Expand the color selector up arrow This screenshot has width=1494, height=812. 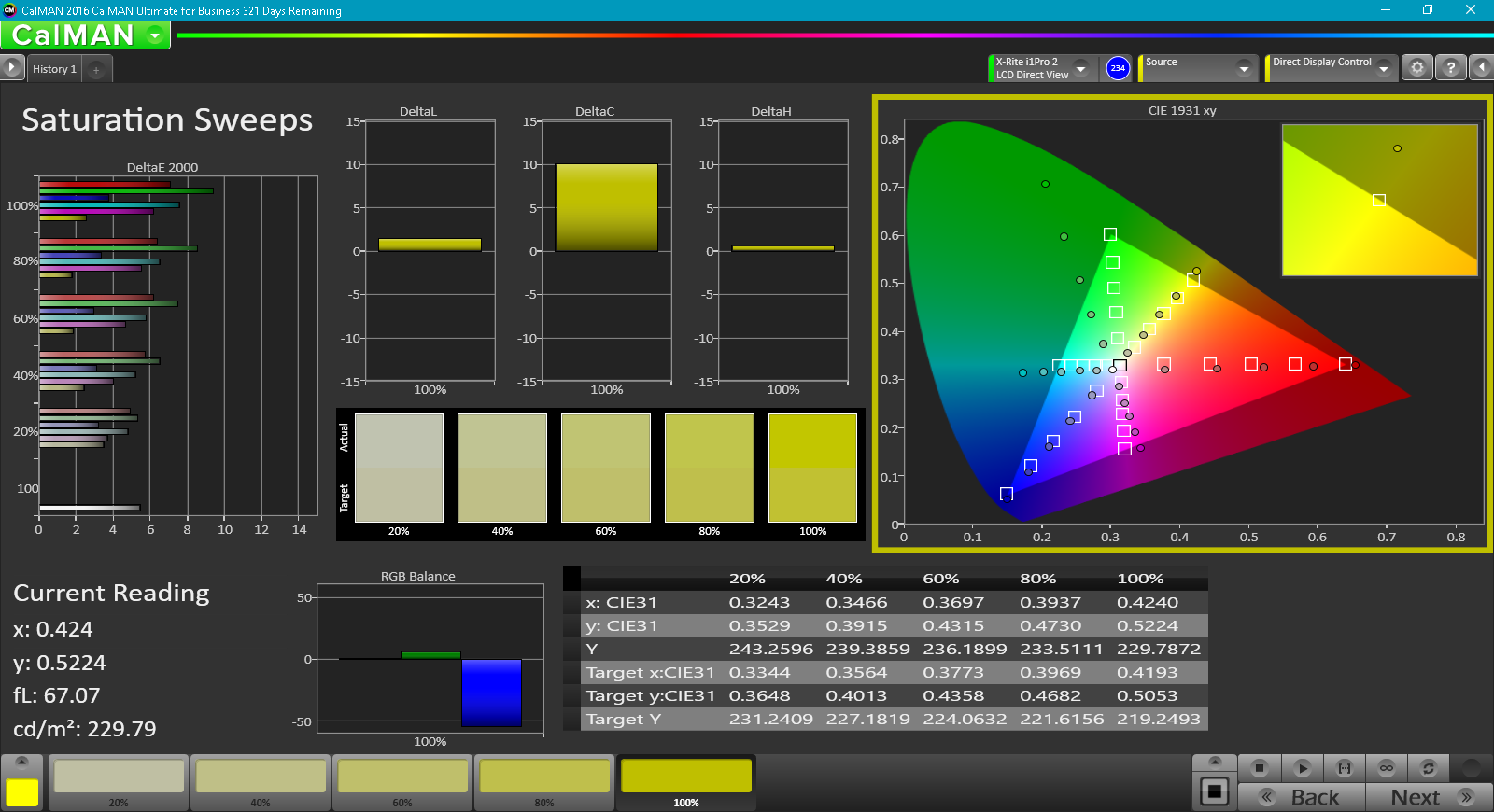22,762
